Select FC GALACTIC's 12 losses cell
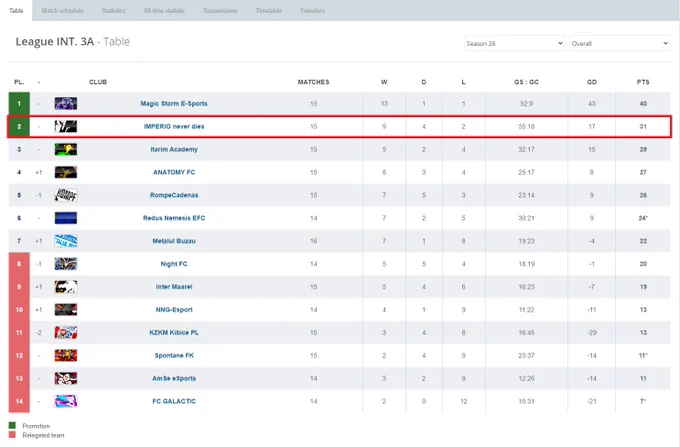Image resolution: width=680 pixels, height=447 pixels. [464, 401]
